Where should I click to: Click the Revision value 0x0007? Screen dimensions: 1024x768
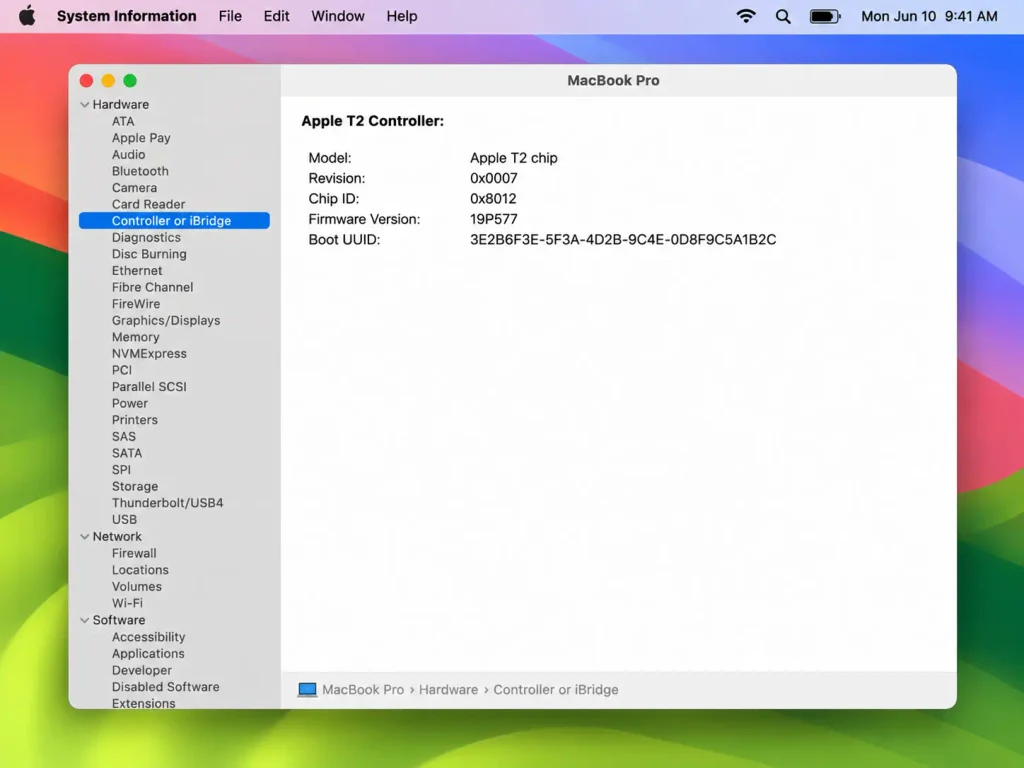(x=494, y=178)
